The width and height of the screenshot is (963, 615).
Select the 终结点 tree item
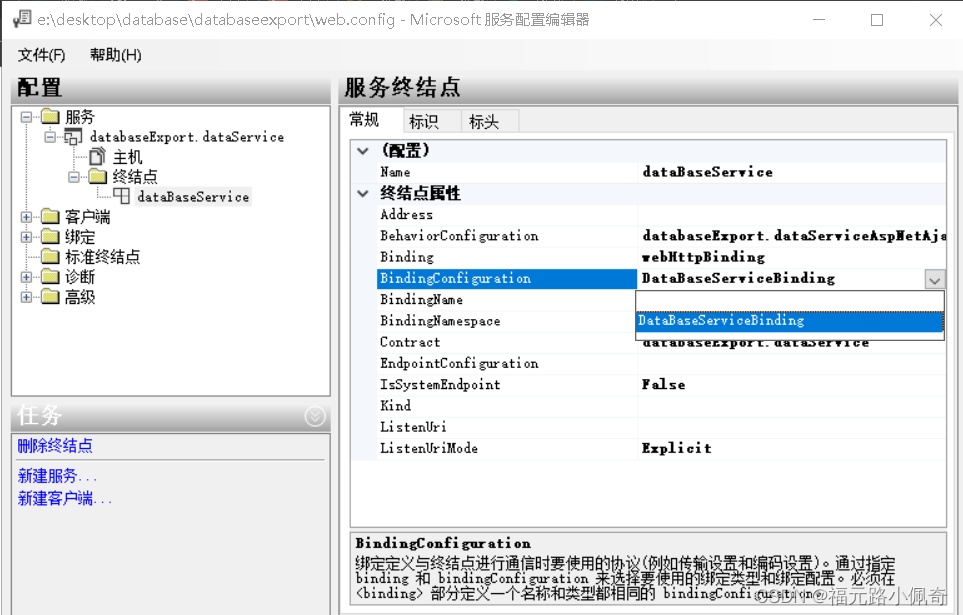(x=135, y=177)
